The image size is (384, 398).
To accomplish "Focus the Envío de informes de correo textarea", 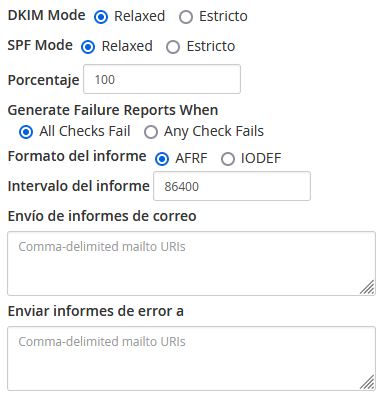I will pyautogui.click(x=192, y=263).
